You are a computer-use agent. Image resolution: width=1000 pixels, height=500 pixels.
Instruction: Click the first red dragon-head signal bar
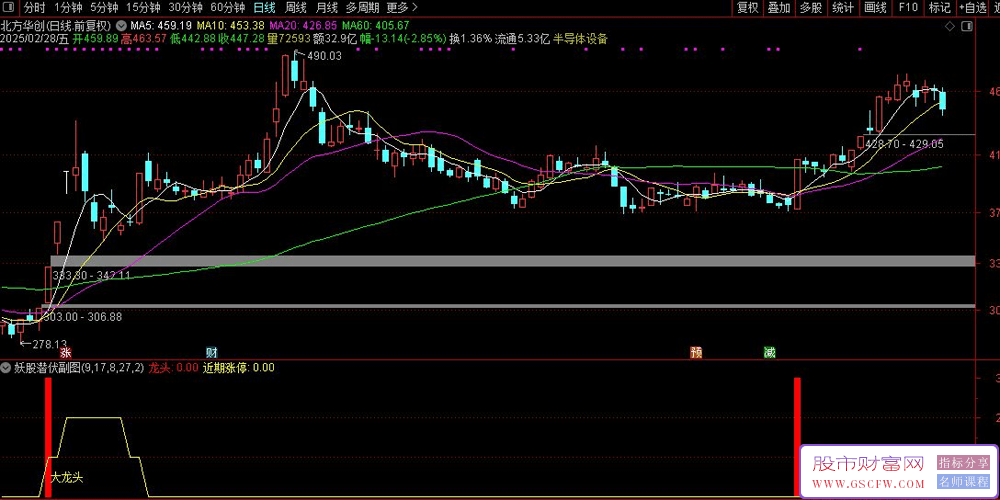(48, 437)
